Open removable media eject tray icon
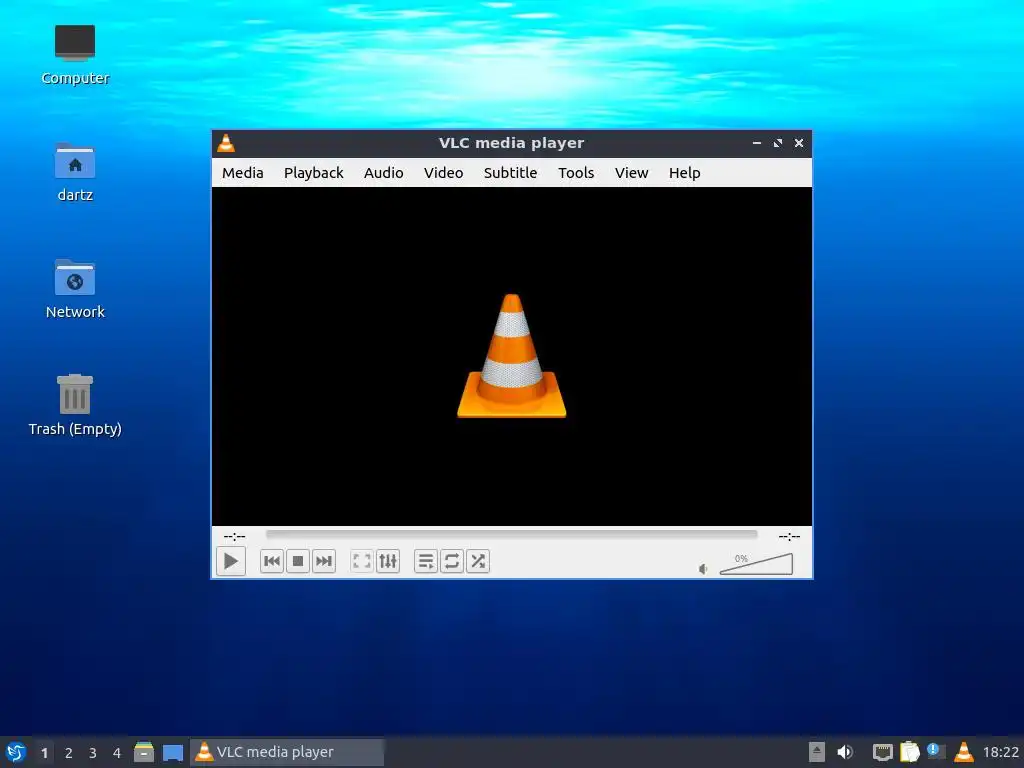 tap(816, 752)
